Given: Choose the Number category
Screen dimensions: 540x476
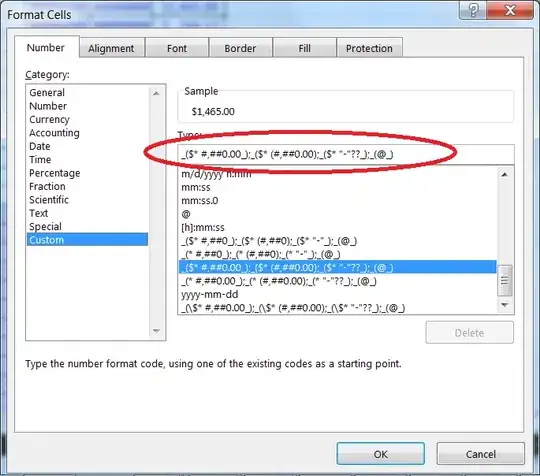Looking at the screenshot, I should tap(87, 106).
